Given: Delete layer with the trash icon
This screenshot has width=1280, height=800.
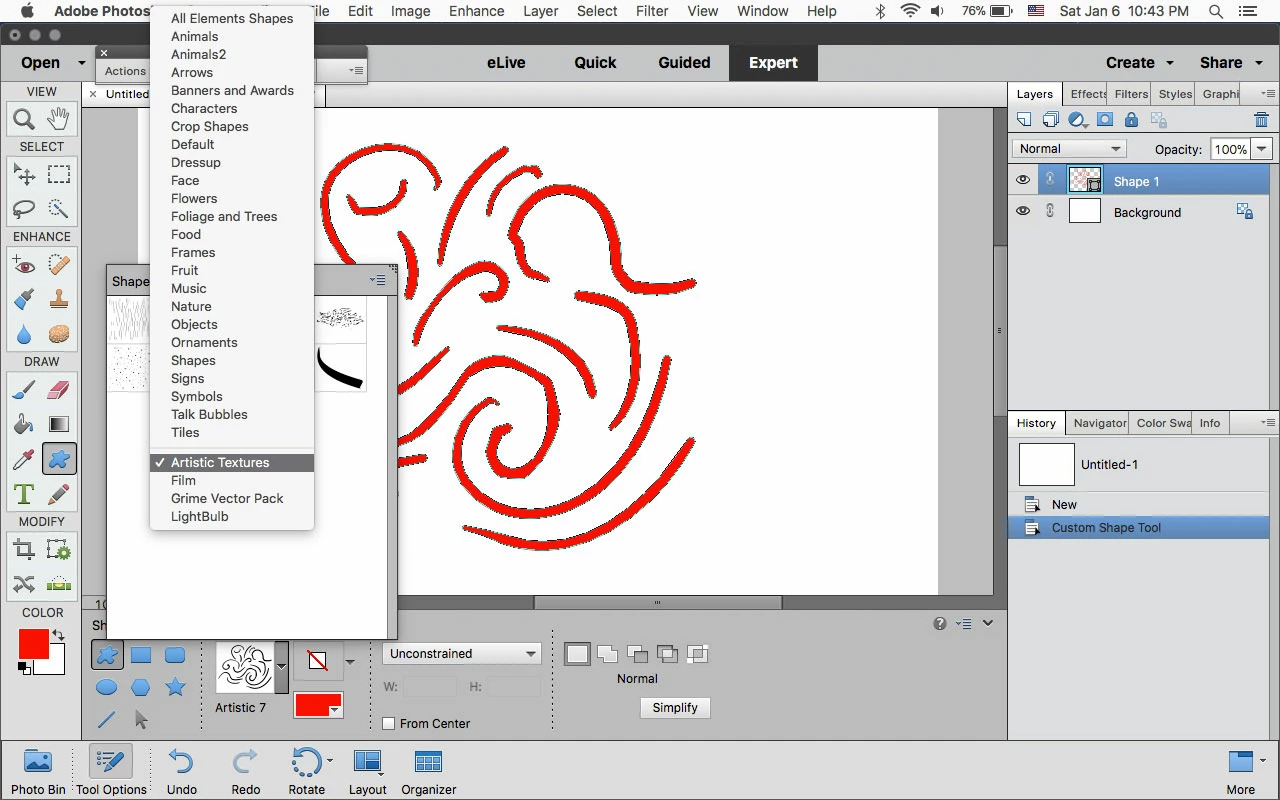Looking at the screenshot, I should coord(1261,120).
